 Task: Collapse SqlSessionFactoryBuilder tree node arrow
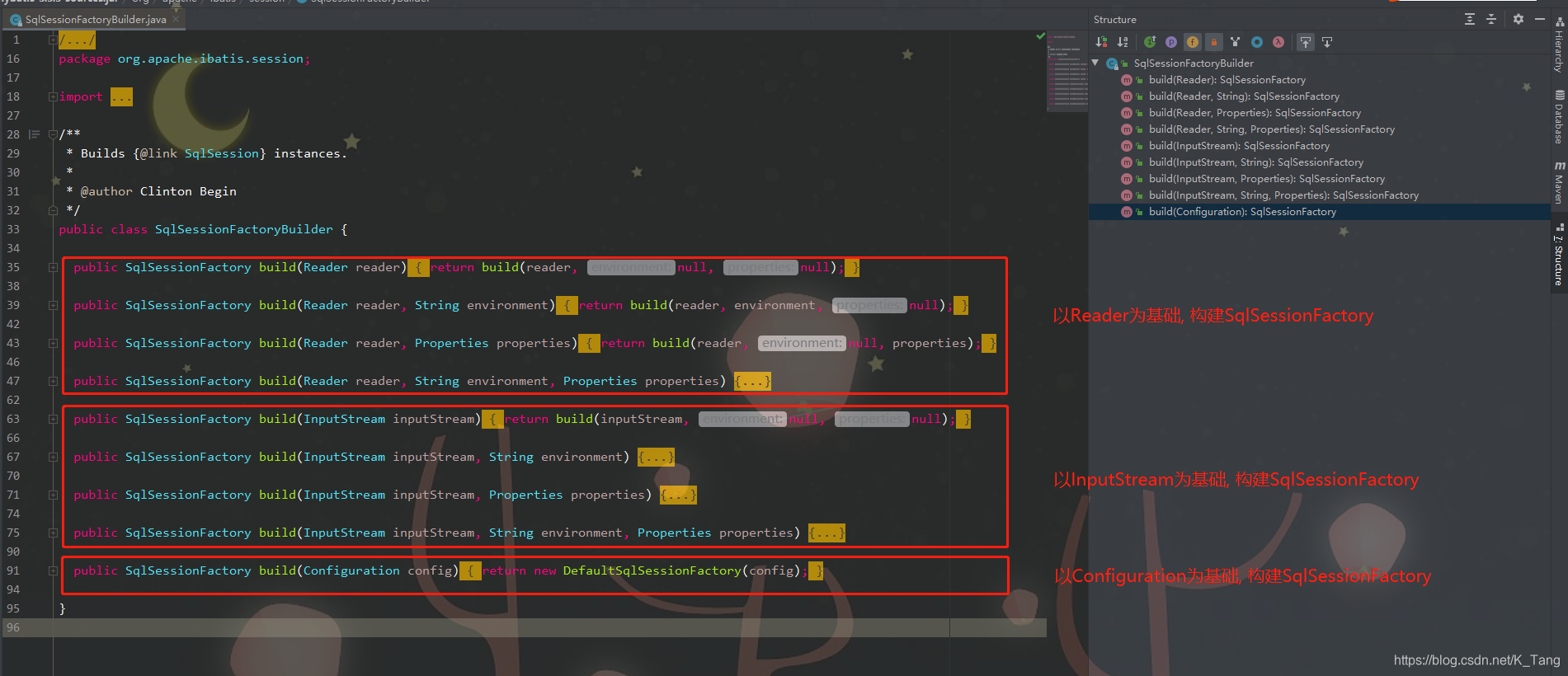click(x=1095, y=63)
